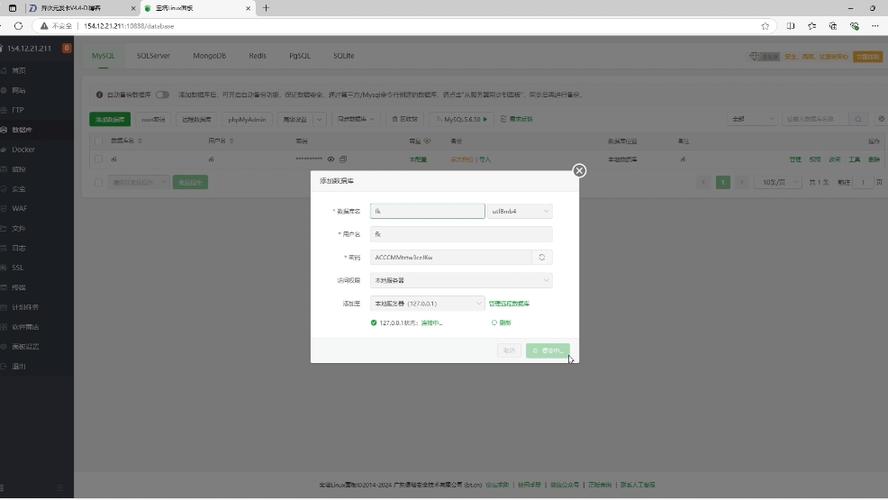Regenerate password with the refresh icon
The width and height of the screenshot is (888, 500).
542,257
